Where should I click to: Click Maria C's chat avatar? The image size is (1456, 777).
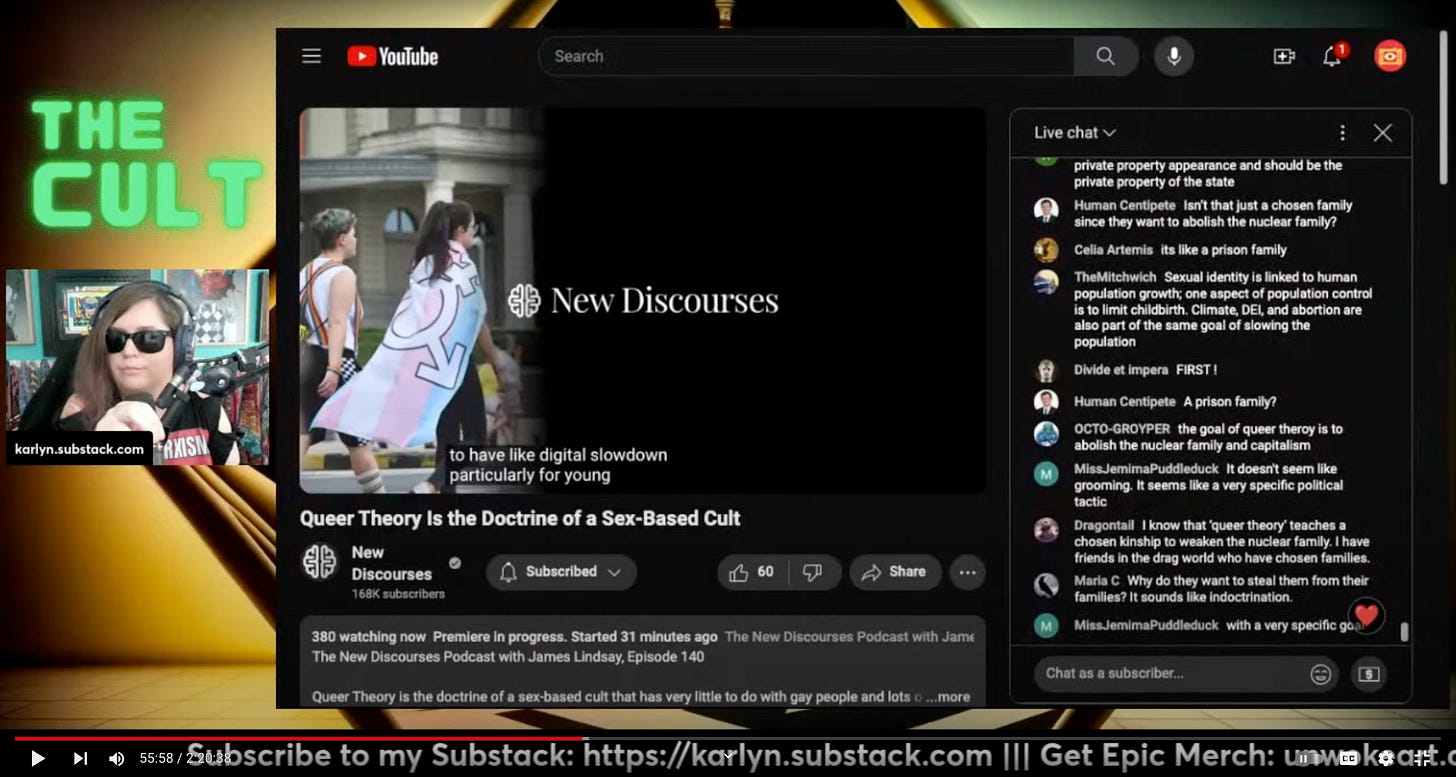pos(1046,585)
